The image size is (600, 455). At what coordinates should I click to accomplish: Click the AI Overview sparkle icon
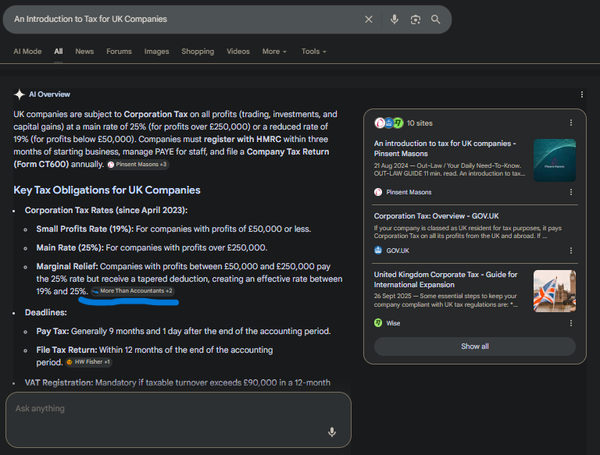pos(19,94)
